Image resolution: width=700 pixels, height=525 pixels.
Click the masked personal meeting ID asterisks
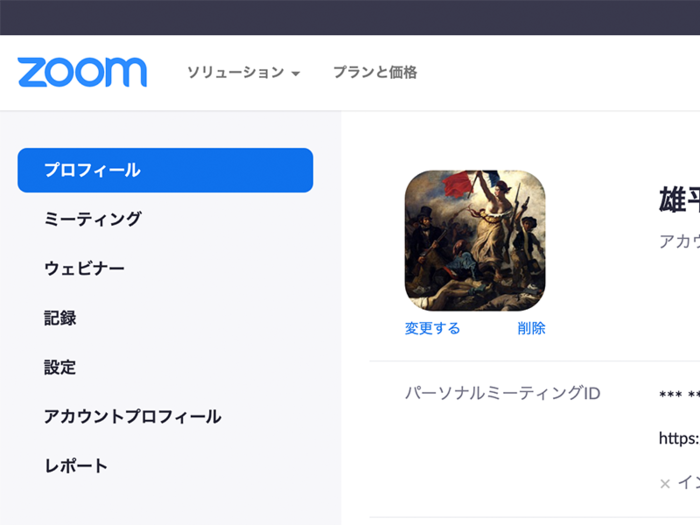[x=679, y=395]
